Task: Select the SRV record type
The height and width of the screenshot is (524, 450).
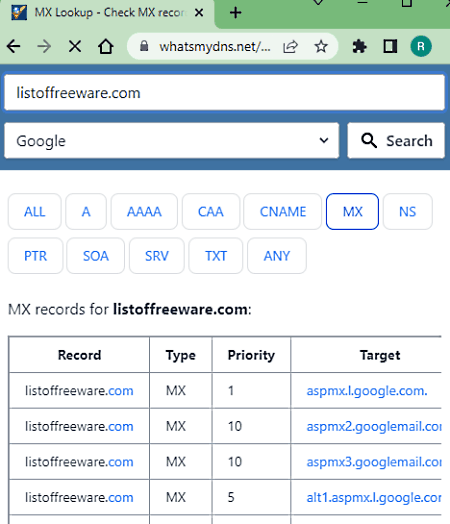Action: [x=157, y=256]
